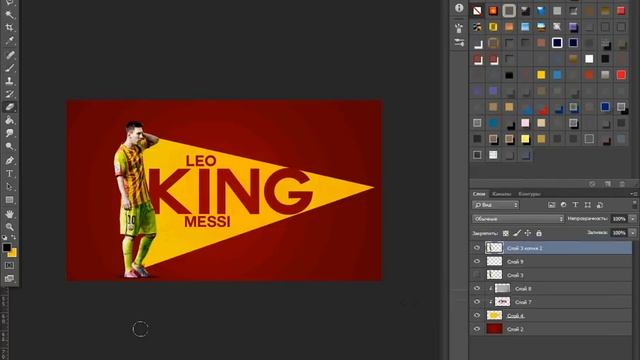Click the fill value field
The height and width of the screenshot is (360, 640).
pos(619,233)
